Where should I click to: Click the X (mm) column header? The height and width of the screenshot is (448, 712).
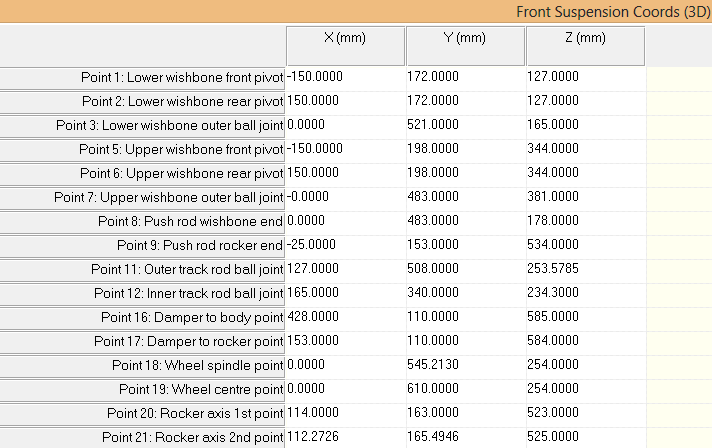345,39
